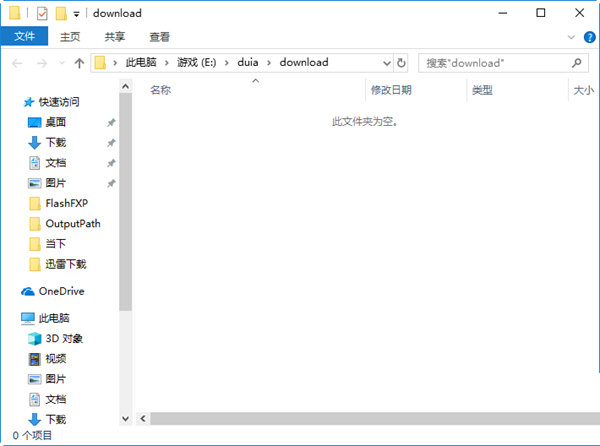Click download breadcrumb in the address bar
Image resolution: width=600 pixels, height=446 pixels.
point(304,62)
